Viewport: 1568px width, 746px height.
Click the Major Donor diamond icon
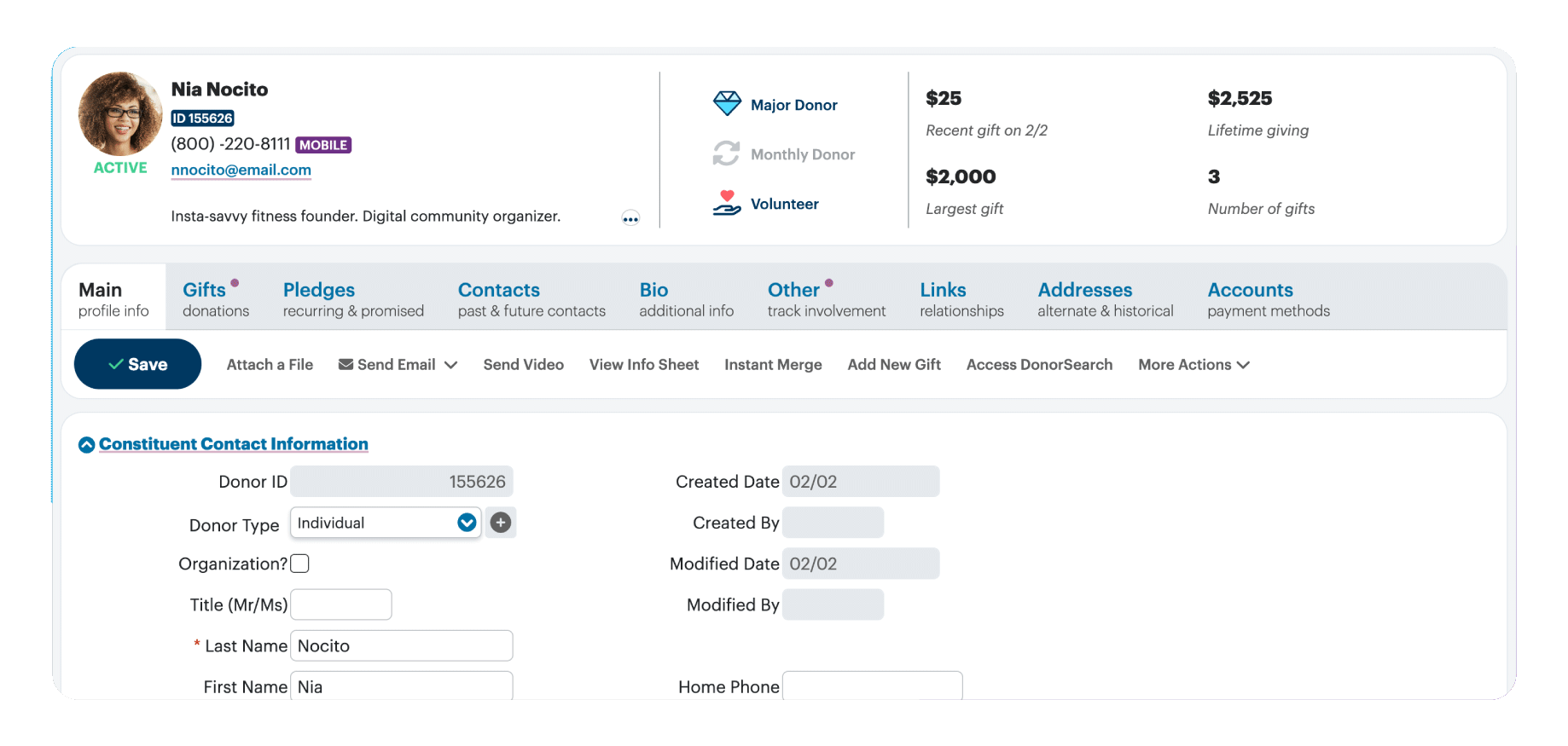click(727, 104)
